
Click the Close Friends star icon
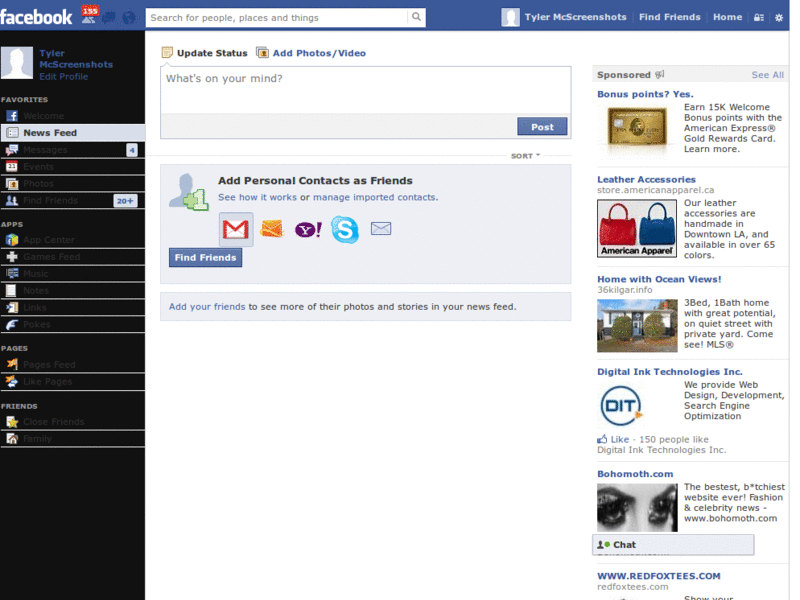point(12,422)
